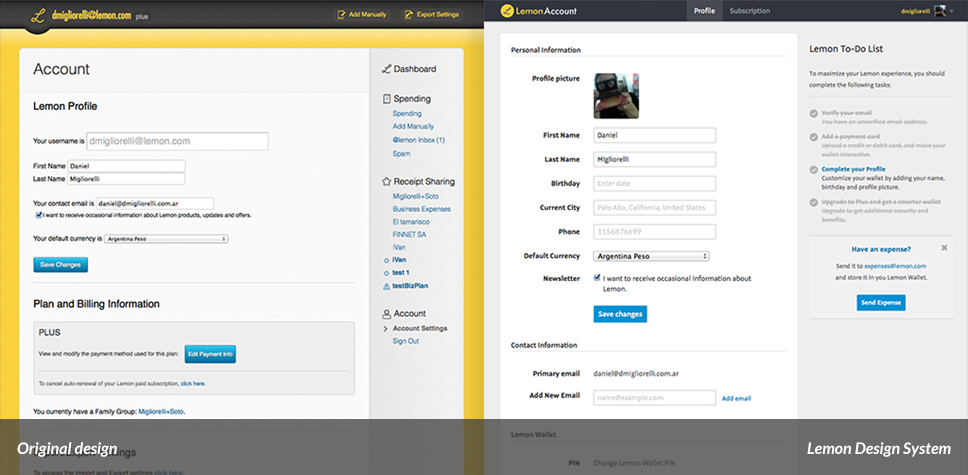
Task: Click the Complete your Profile task link
Action: 853,169
